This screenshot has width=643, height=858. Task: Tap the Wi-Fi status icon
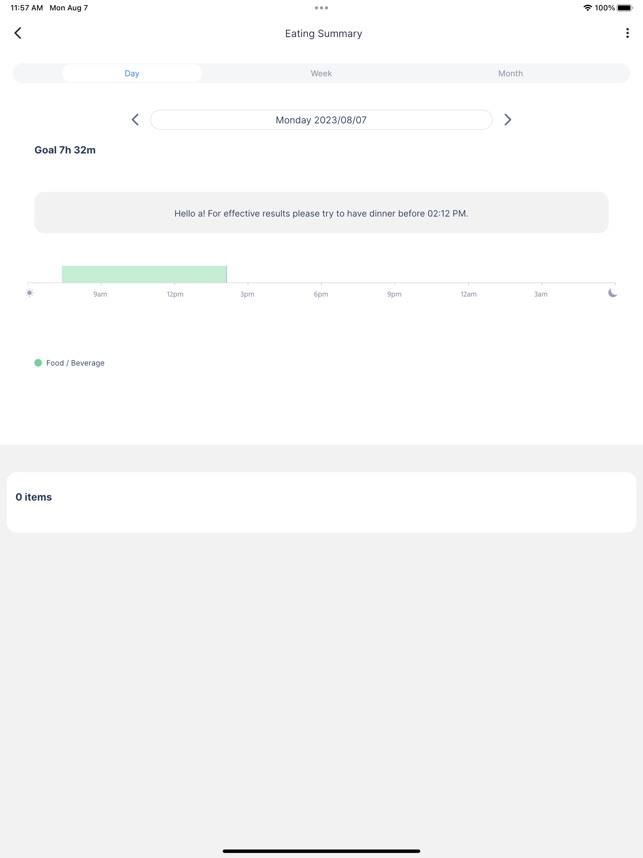587,8
